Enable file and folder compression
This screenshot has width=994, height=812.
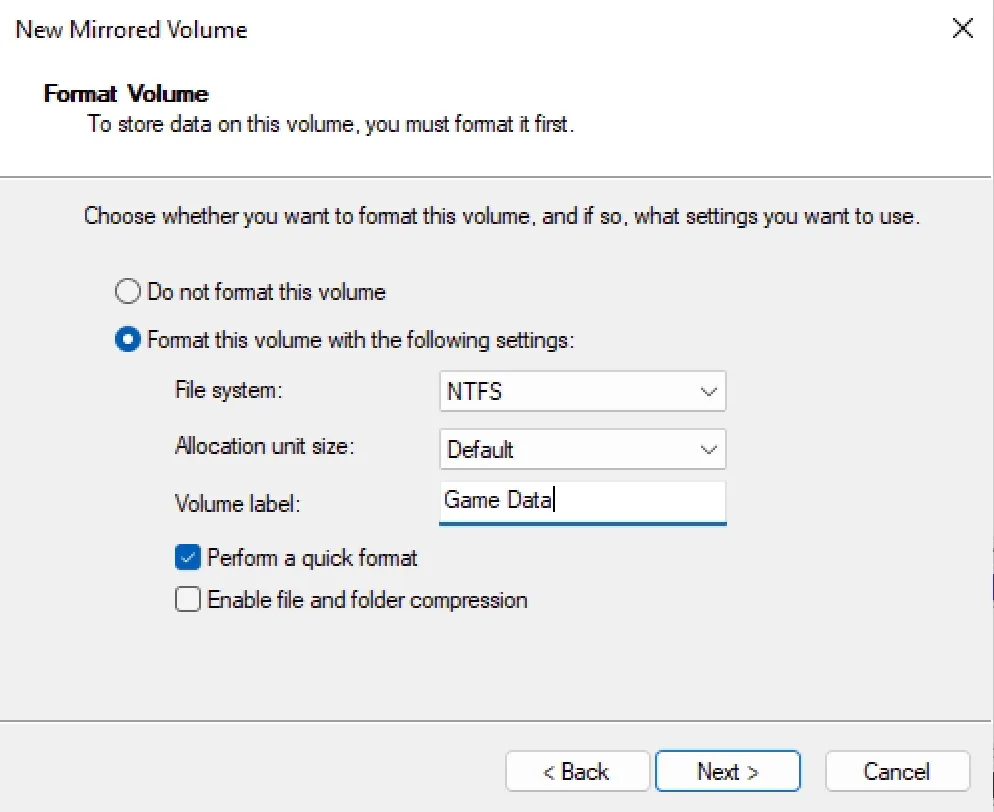tap(187, 600)
